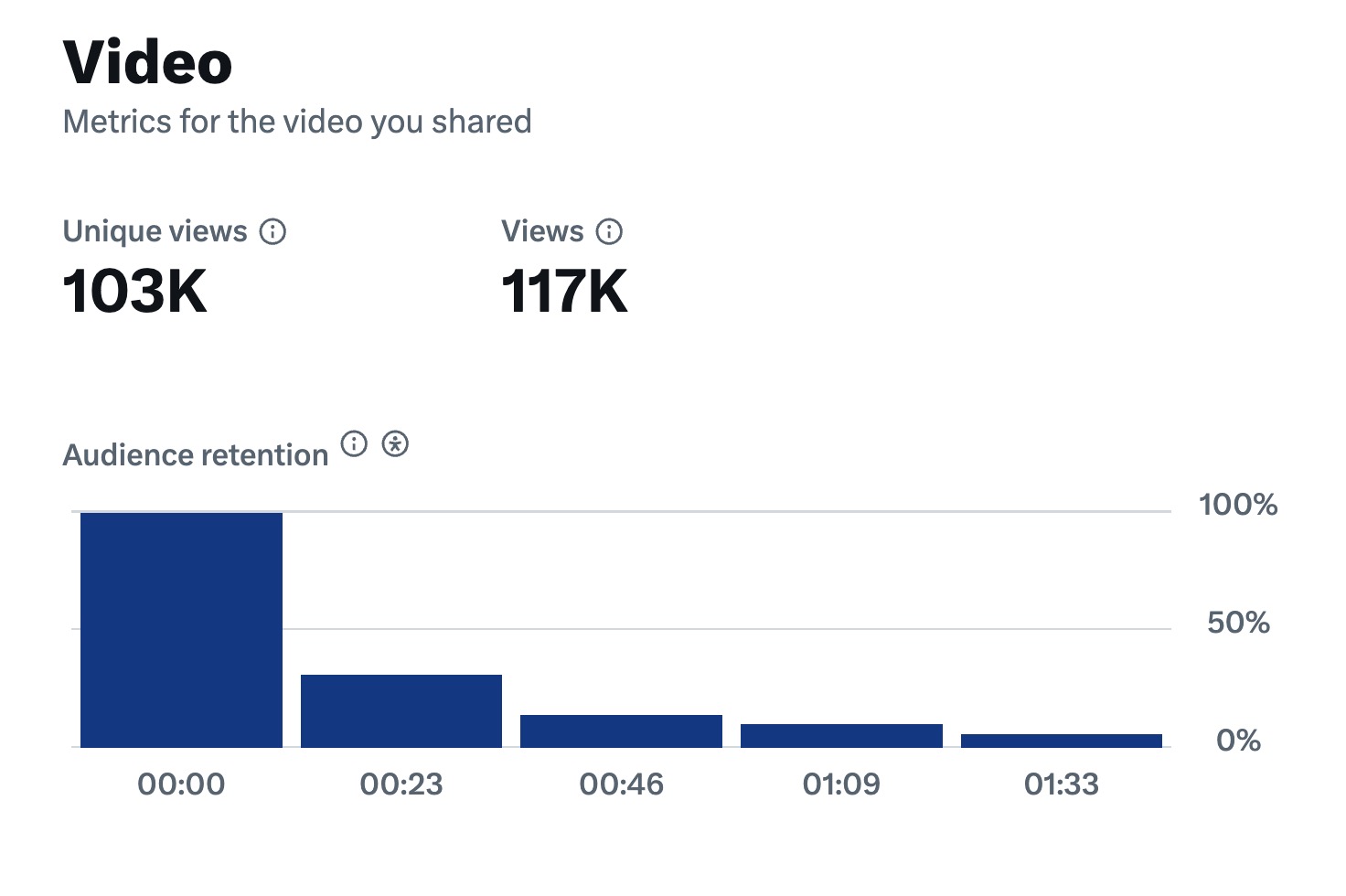
Task: Click the info icon next to Views
Action: (609, 232)
